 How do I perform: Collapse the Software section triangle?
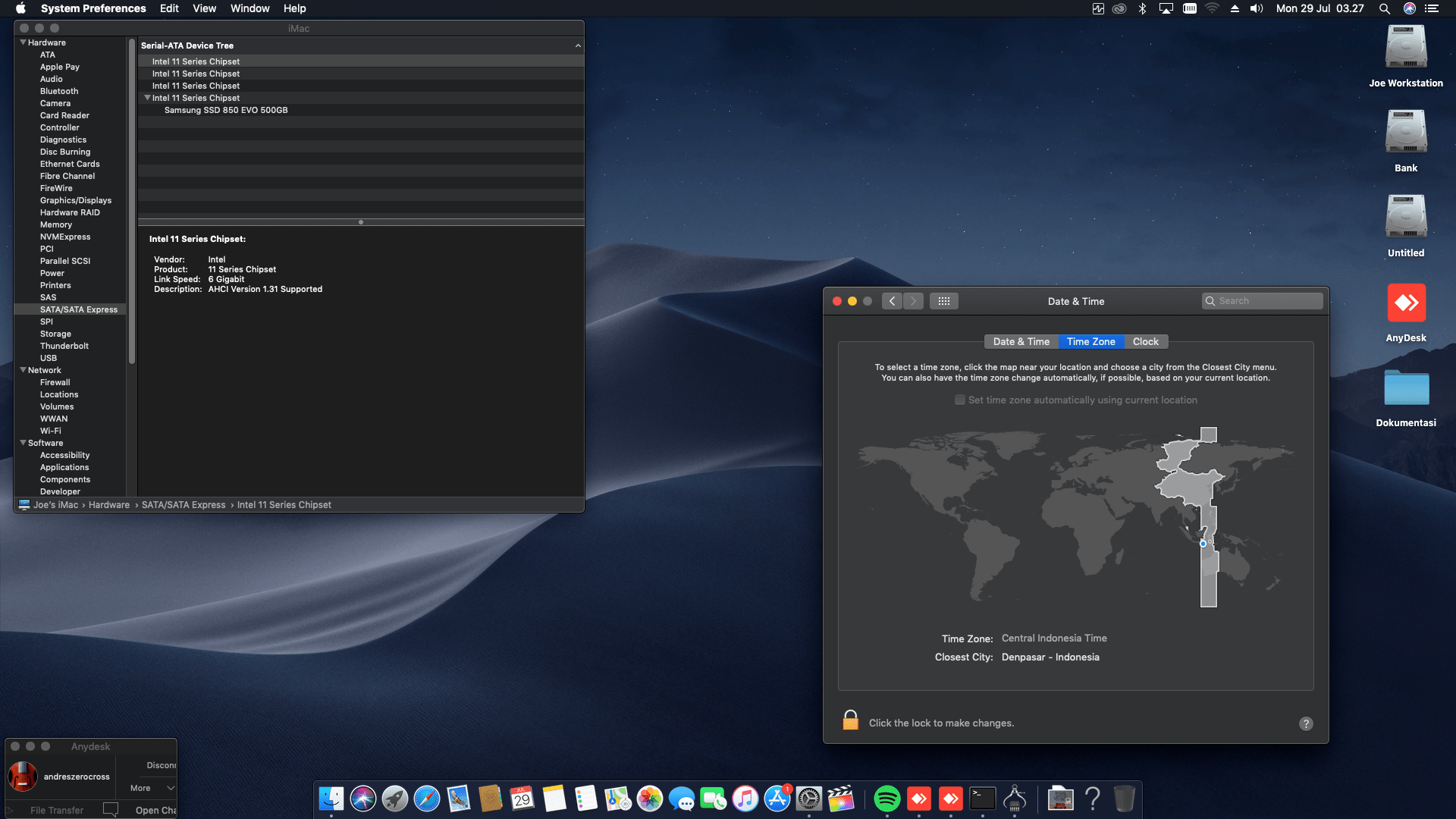click(x=23, y=443)
